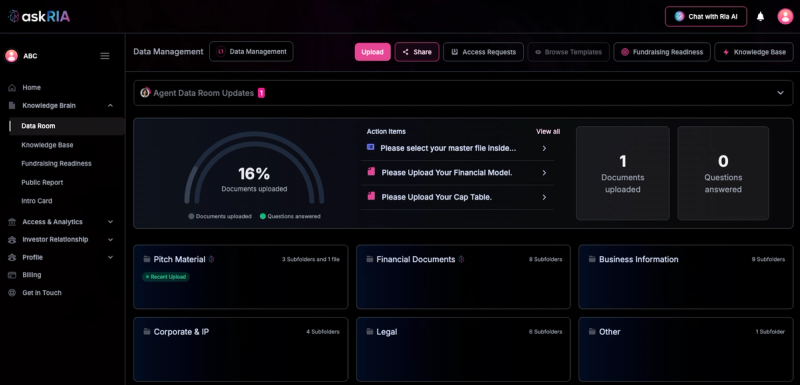Open the user avatar in top bar
Image resolution: width=800 pixels, height=385 pixels.
click(x=785, y=16)
